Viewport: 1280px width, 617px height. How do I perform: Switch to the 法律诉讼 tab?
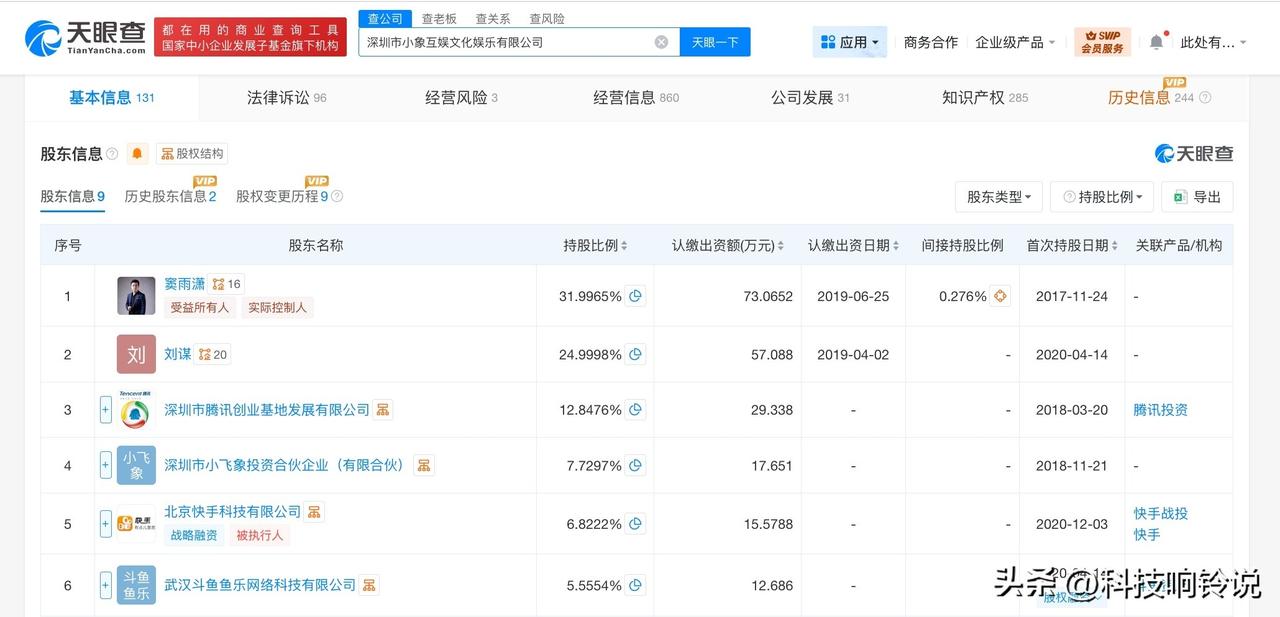click(x=286, y=97)
